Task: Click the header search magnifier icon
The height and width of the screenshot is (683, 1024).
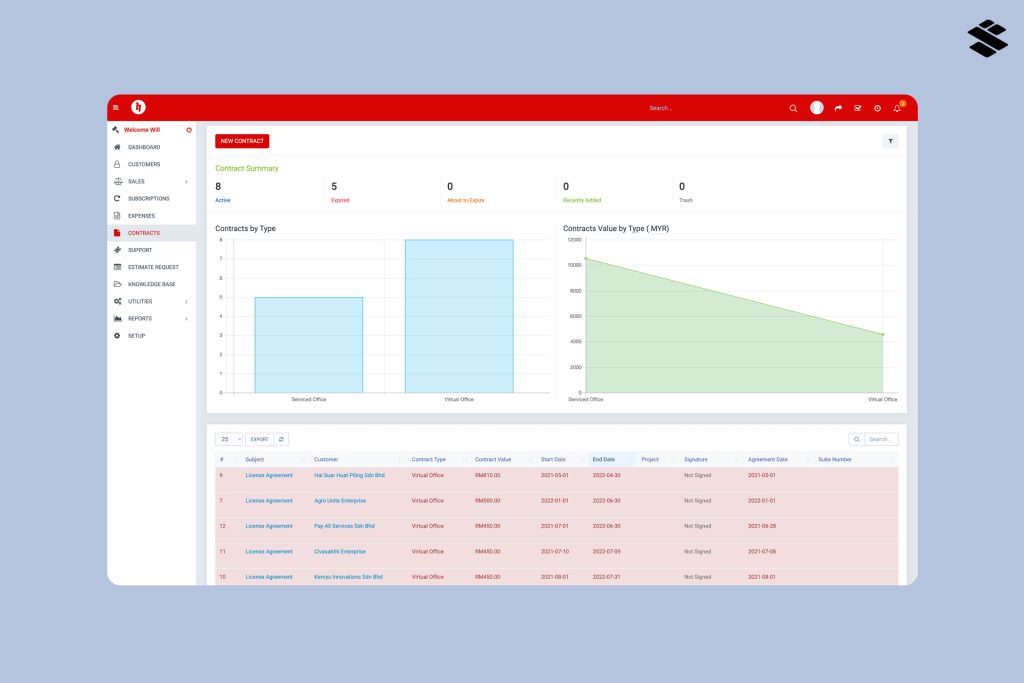Action: [x=793, y=108]
